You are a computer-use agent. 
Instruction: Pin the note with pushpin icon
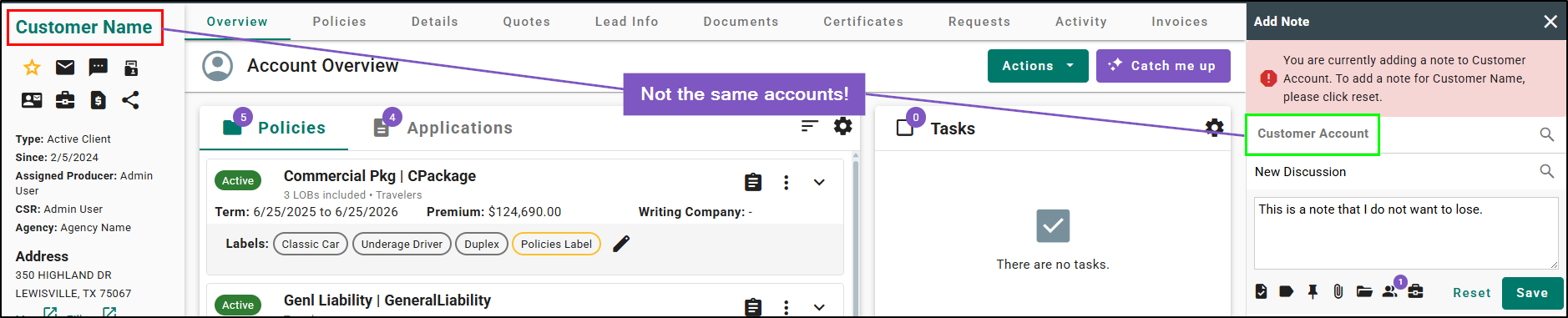click(x=1313, y=291)
